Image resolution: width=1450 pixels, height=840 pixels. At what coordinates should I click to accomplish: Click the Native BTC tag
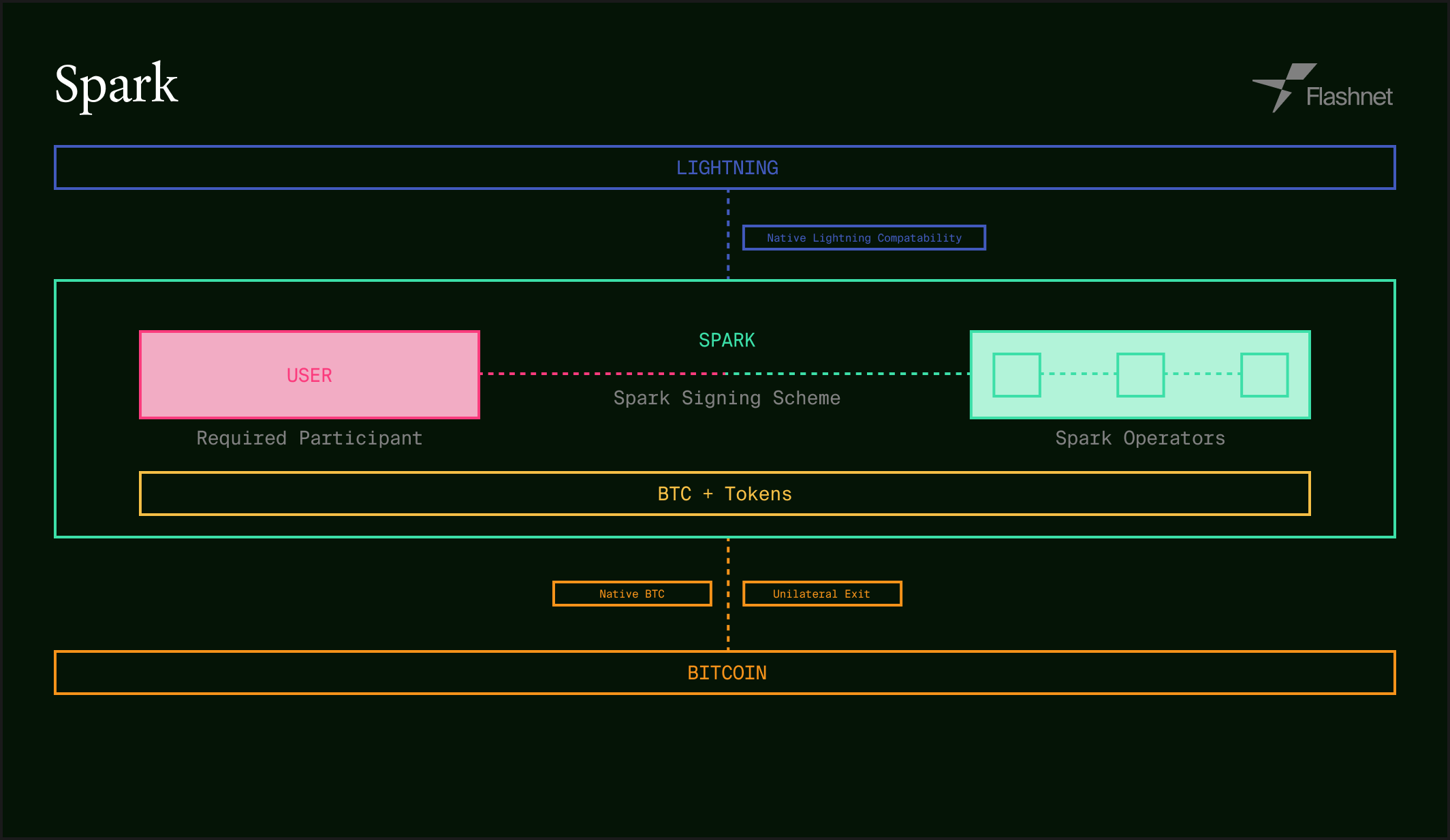[x=631, y=594]
